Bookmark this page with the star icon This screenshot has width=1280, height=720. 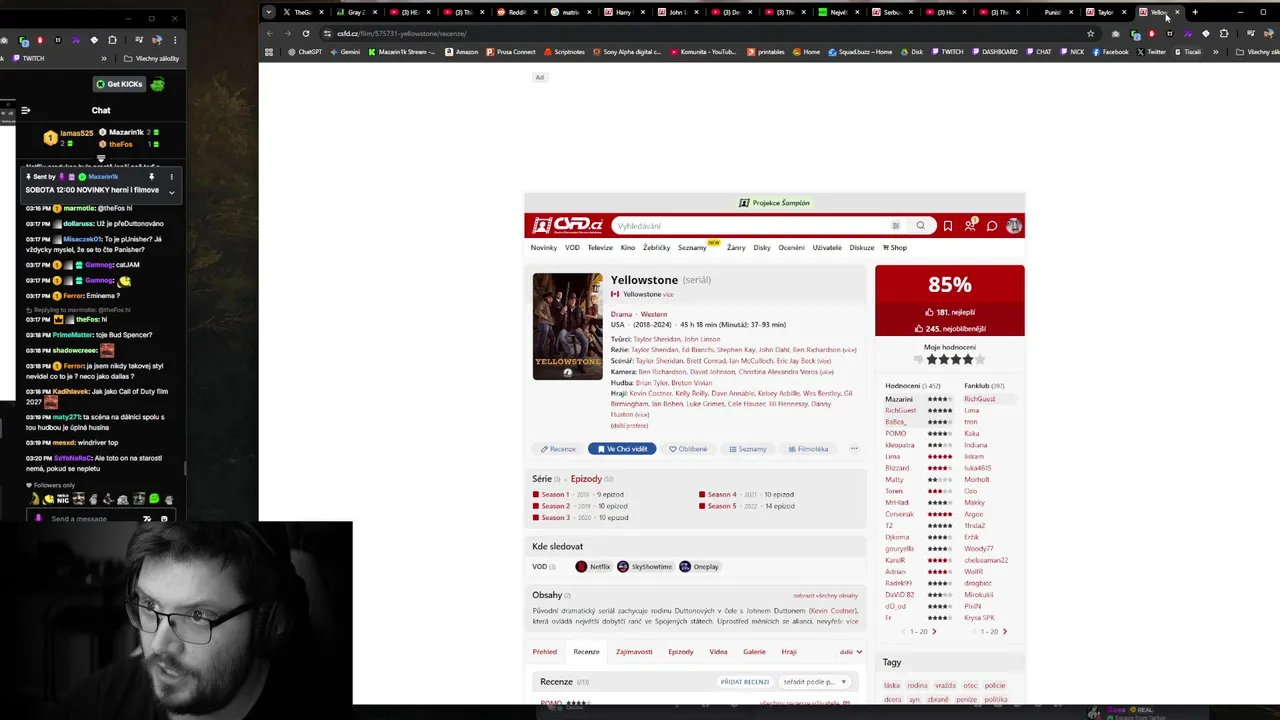[1090, 33]
